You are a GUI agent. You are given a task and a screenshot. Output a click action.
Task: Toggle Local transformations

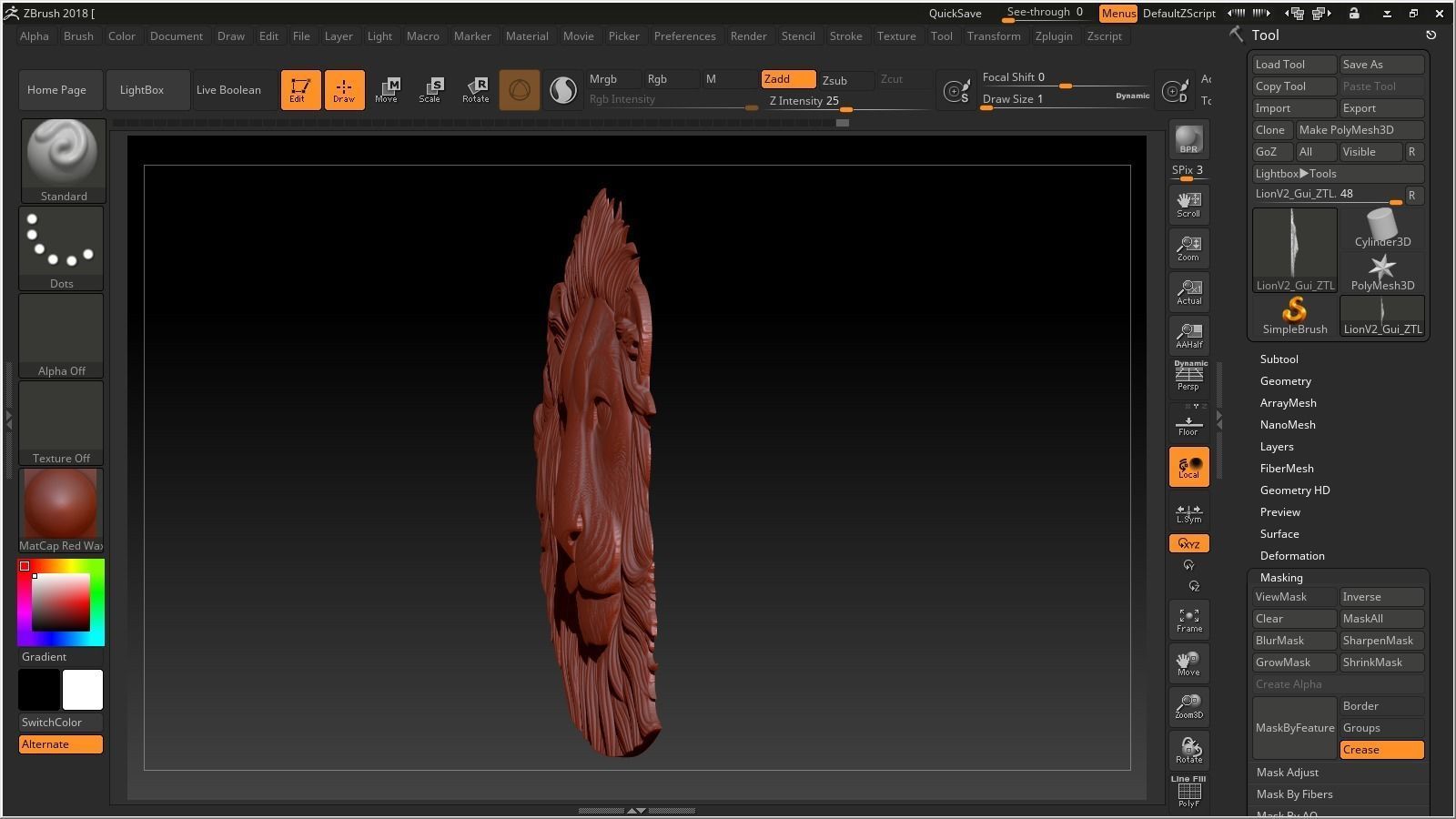click(x=1188, y=467)
